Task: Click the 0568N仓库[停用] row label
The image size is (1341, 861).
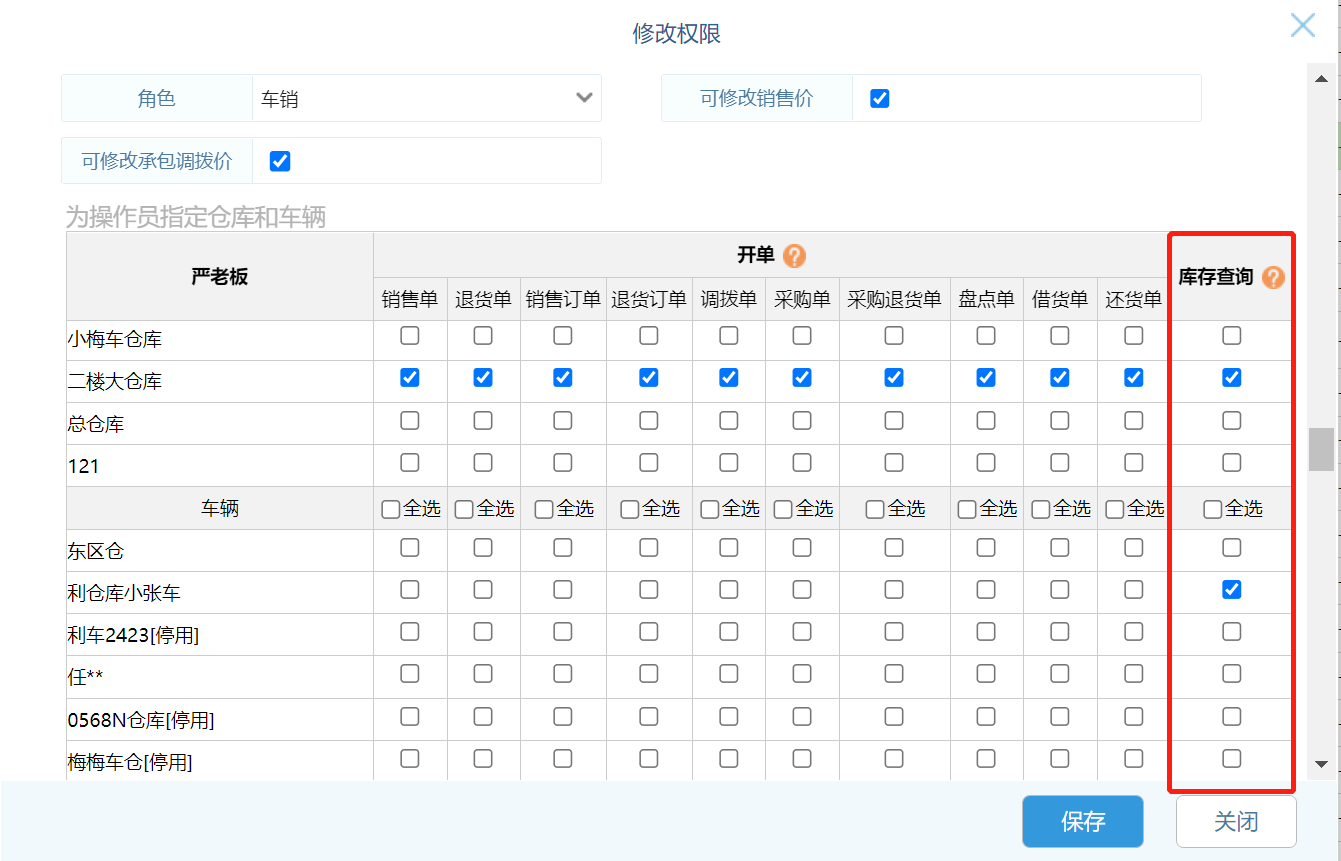Action: click(x=141, y=720)
